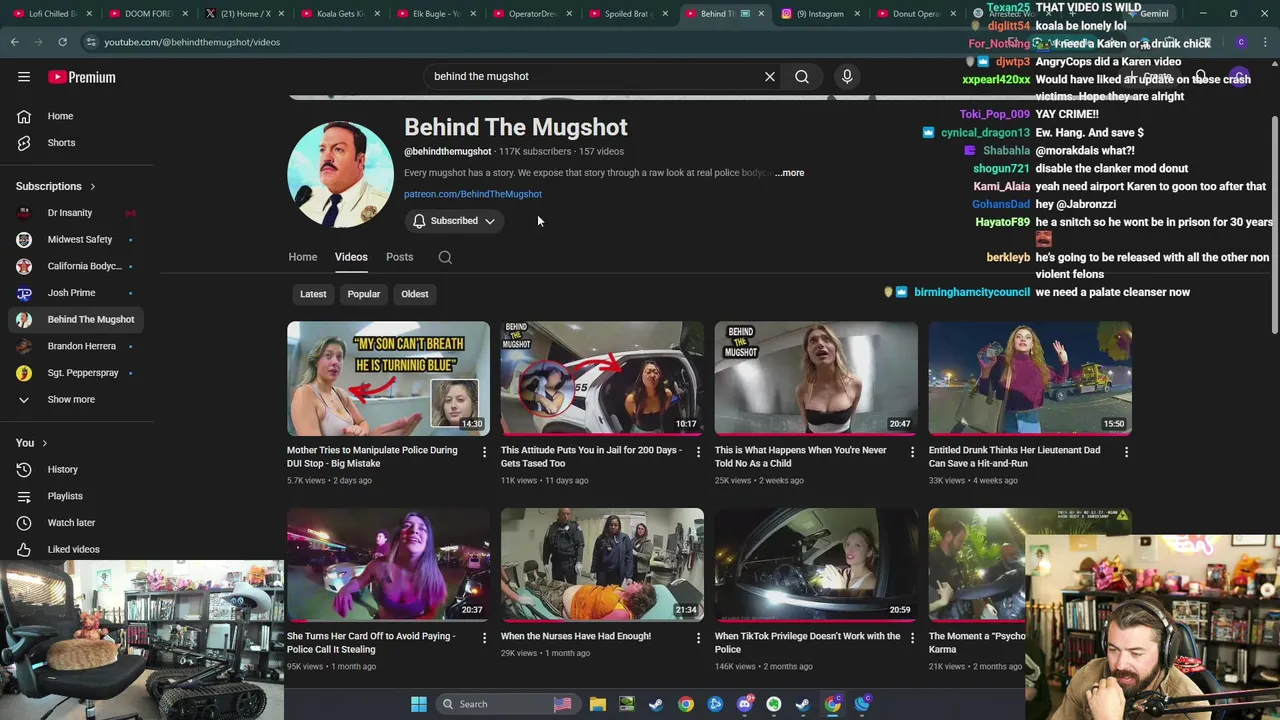The image size is (1280, 720).
Task: Submit search with magnifier icon
Action: [x=802, y=76]
